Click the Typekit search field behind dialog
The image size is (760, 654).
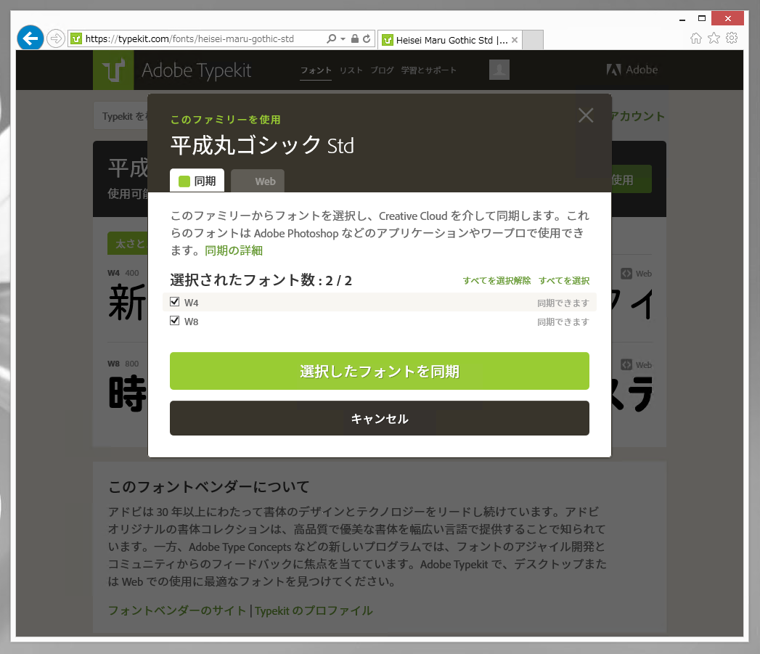click(121, 116)
